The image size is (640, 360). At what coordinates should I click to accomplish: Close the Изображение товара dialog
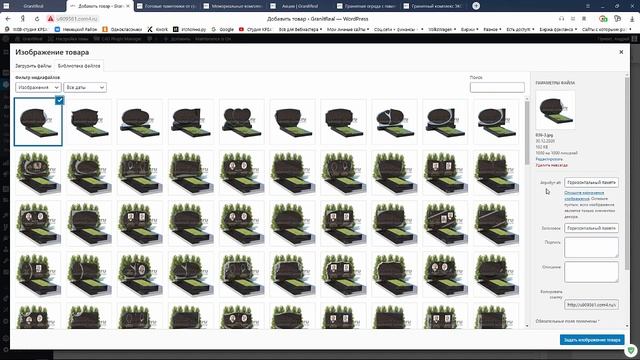point(621,52)
